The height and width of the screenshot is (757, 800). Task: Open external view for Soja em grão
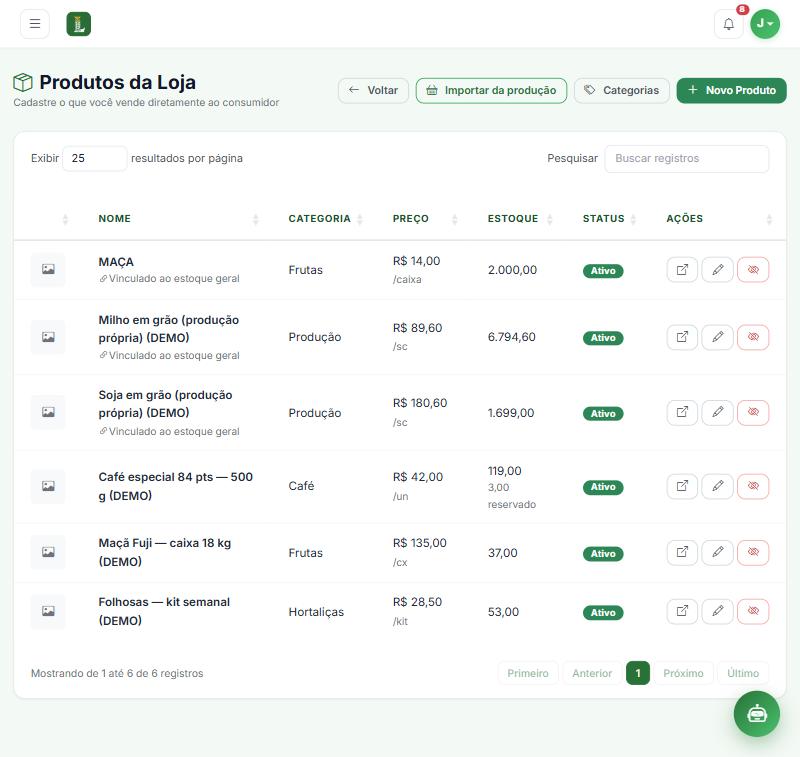click(x=682, y=412)
